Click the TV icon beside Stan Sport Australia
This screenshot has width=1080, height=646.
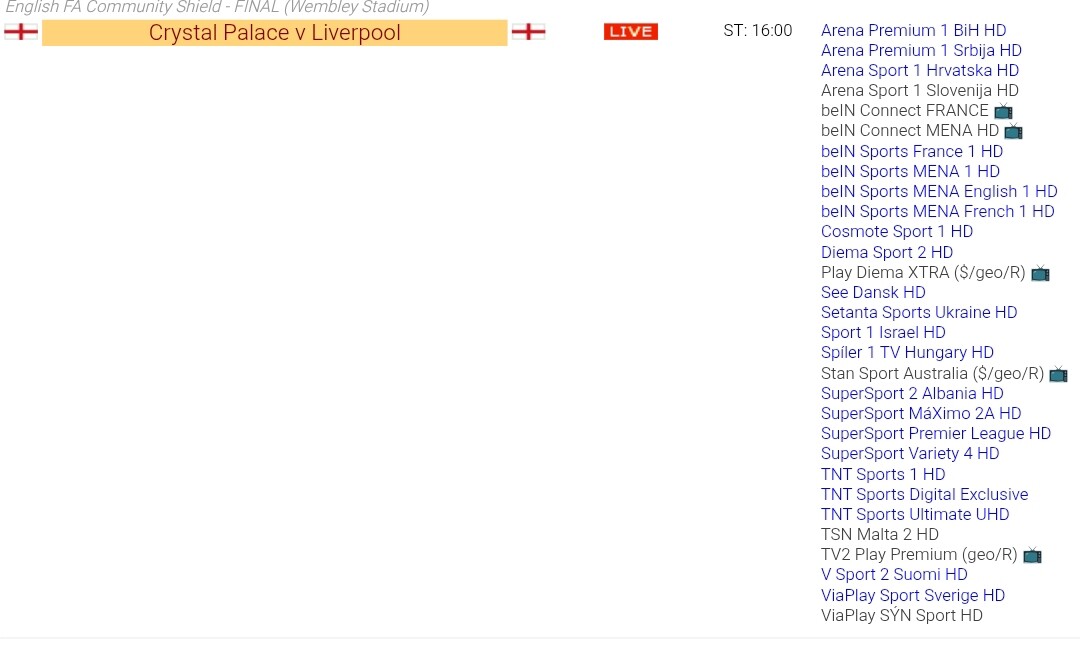(1058, 374)
